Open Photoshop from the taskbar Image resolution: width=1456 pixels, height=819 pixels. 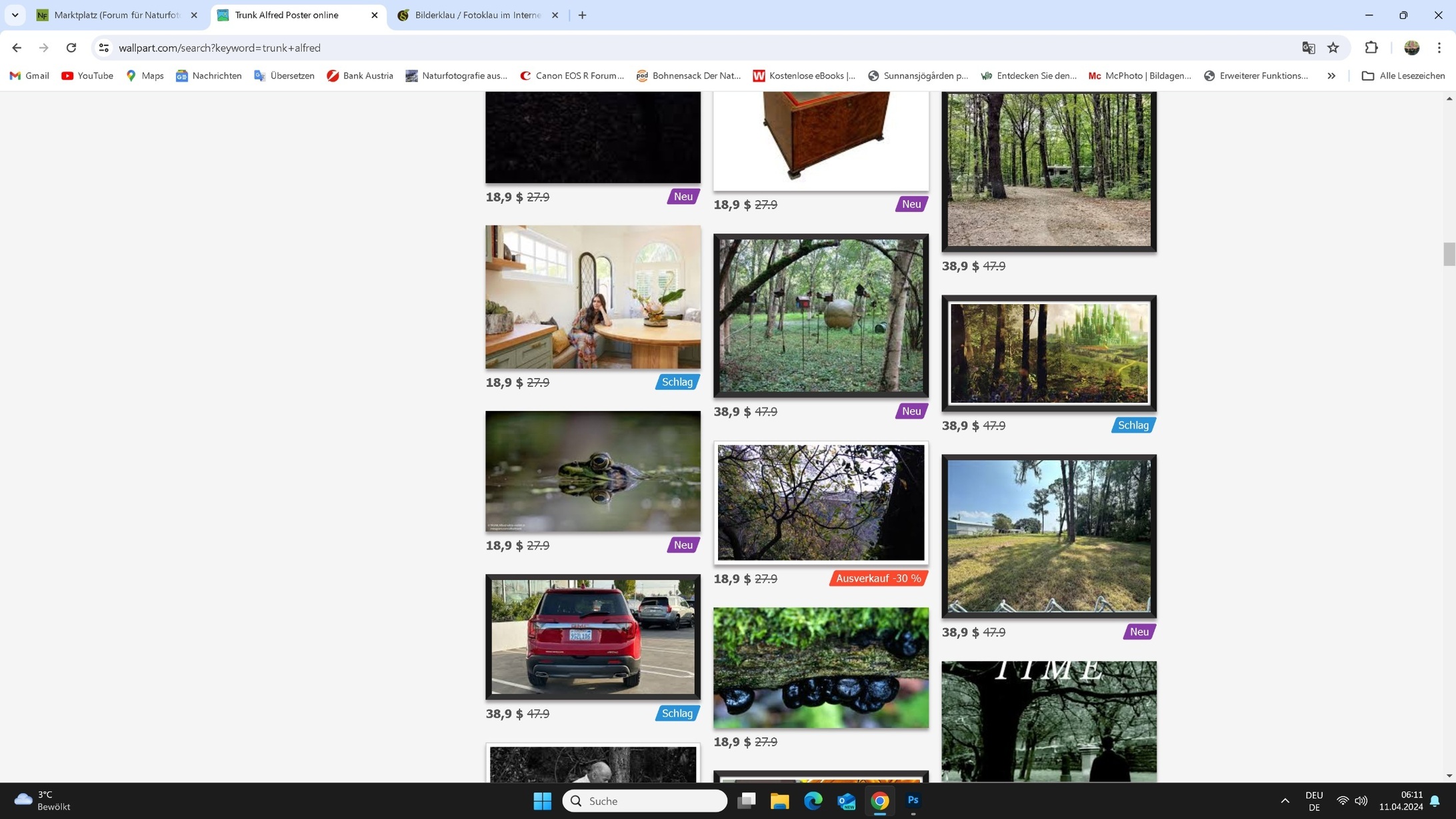coord(913,800)
